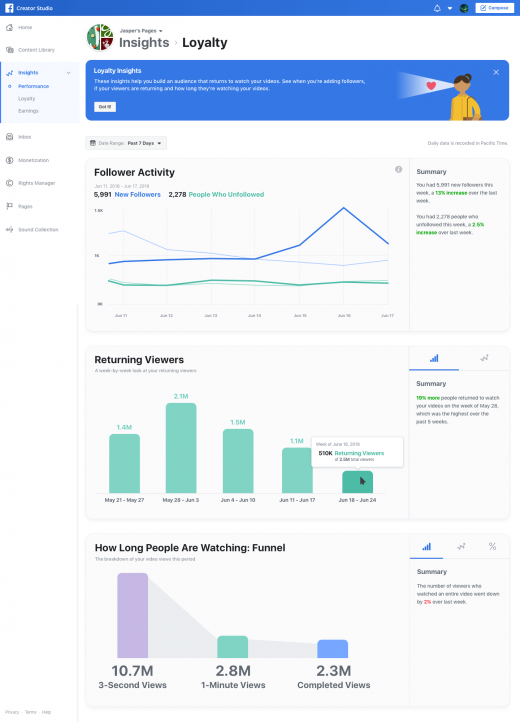Click the Home icon in sidebar
The image size is (520, 722).
(x=9, y=27)
